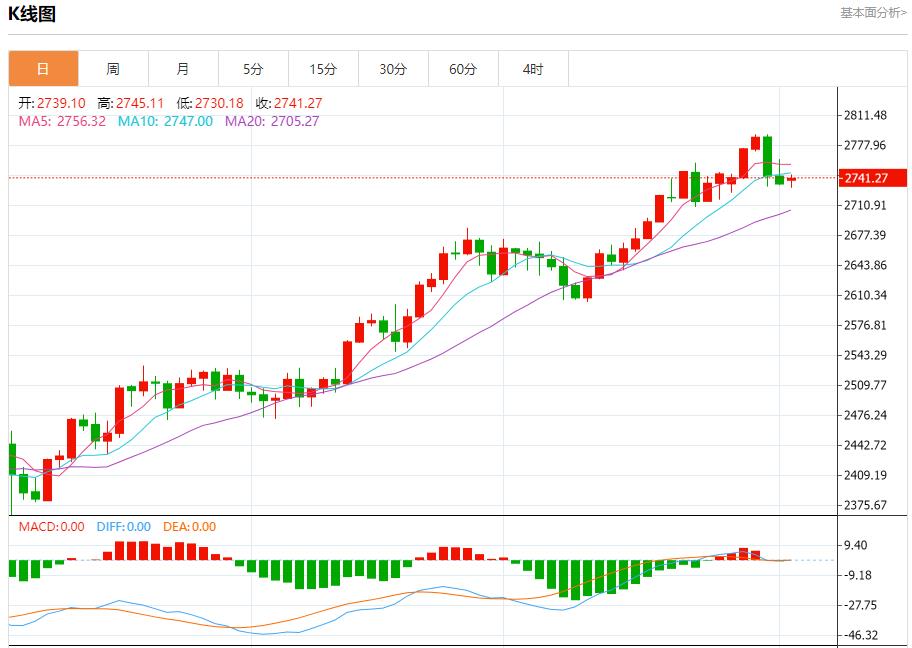Viewport: 912px width, 648px height.
Task: Select the 15分 timeframe tab
Action: (323, 69)
